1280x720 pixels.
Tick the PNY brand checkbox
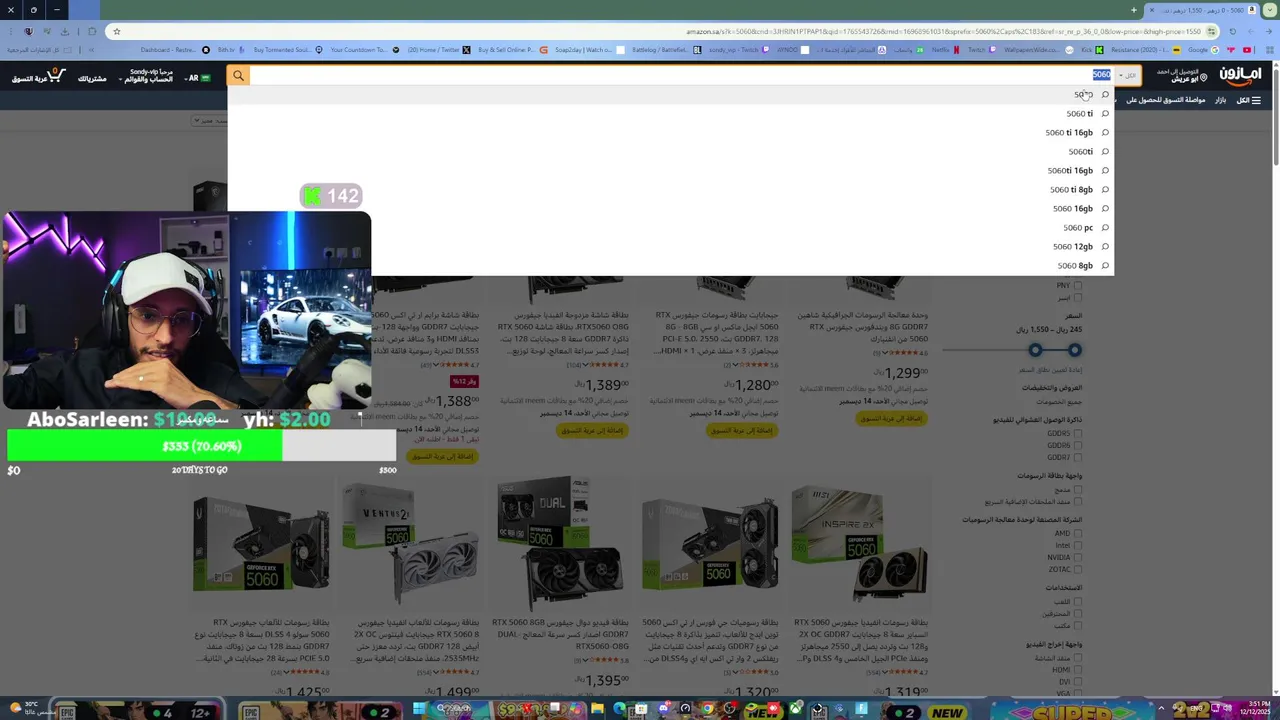[x=1077, y=286]
